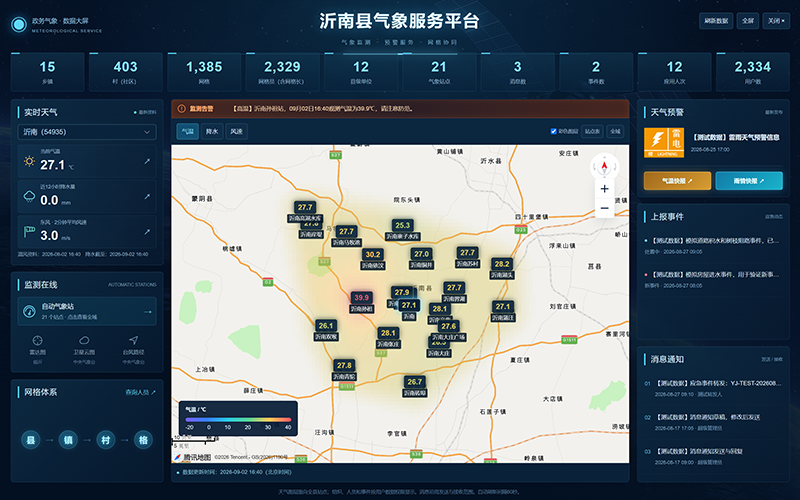Open the wind speed 3.0 detail arrow

point(147,232)
